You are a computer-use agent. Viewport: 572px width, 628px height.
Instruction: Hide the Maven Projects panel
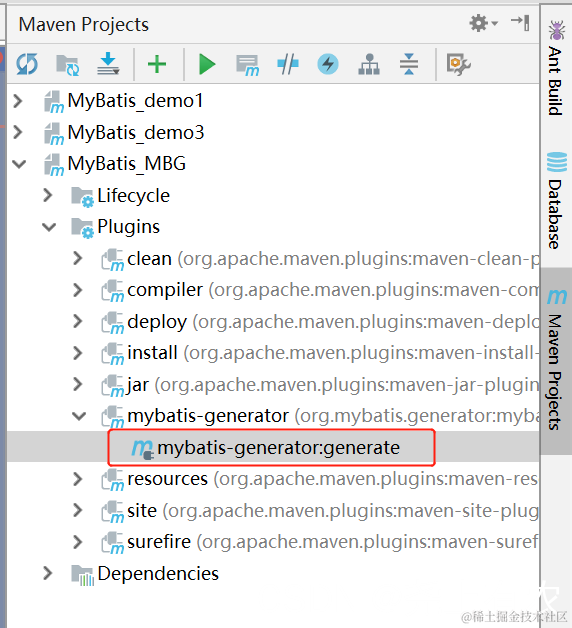coord(520,22)
